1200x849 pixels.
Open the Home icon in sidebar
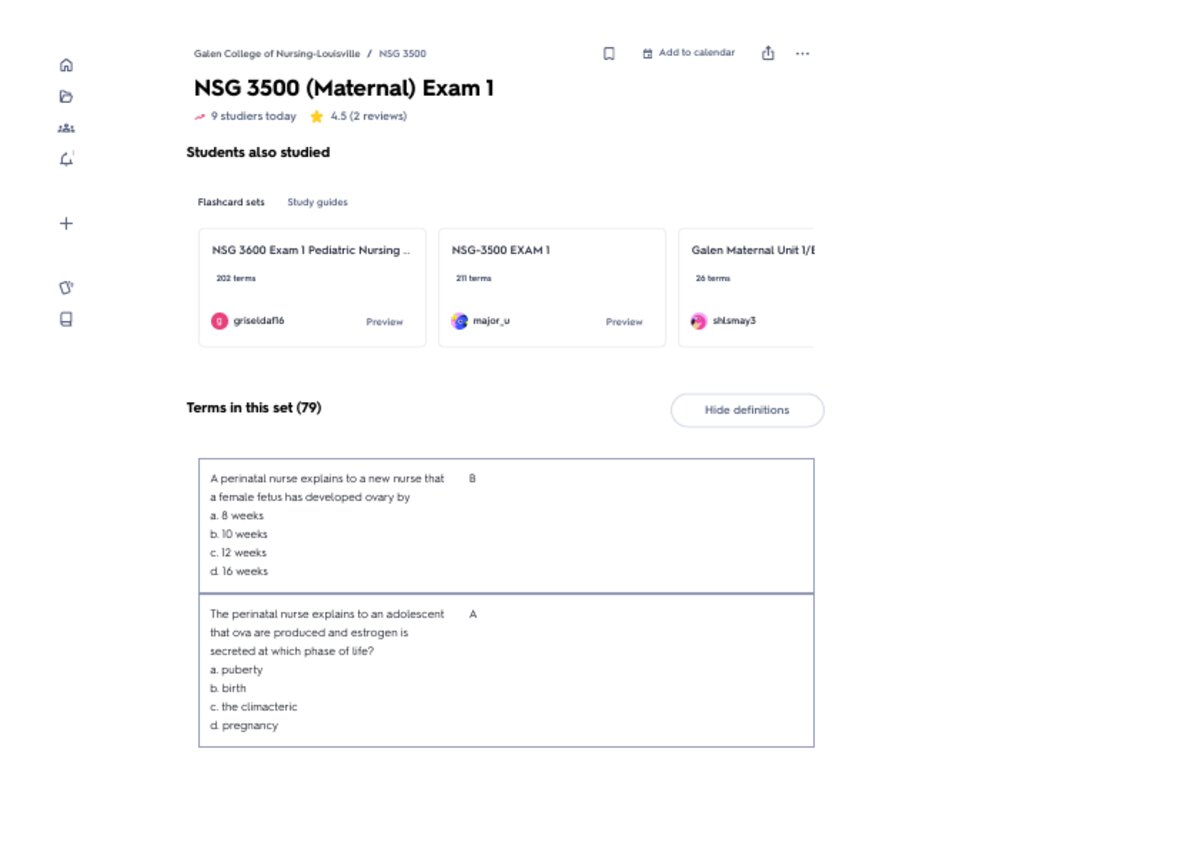point(66,65)
